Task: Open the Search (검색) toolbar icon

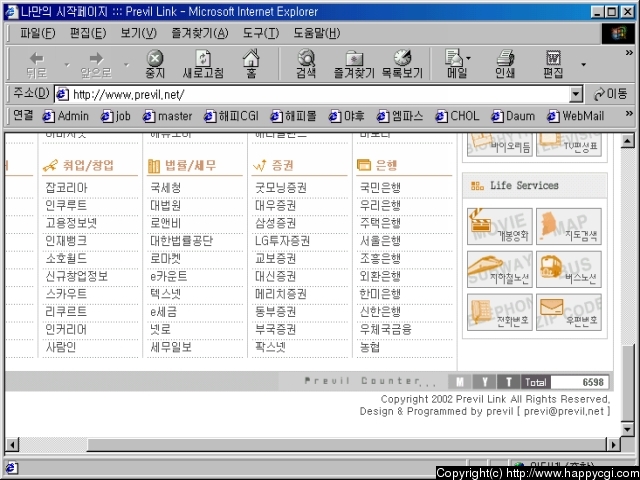Action: click(306, 64)
